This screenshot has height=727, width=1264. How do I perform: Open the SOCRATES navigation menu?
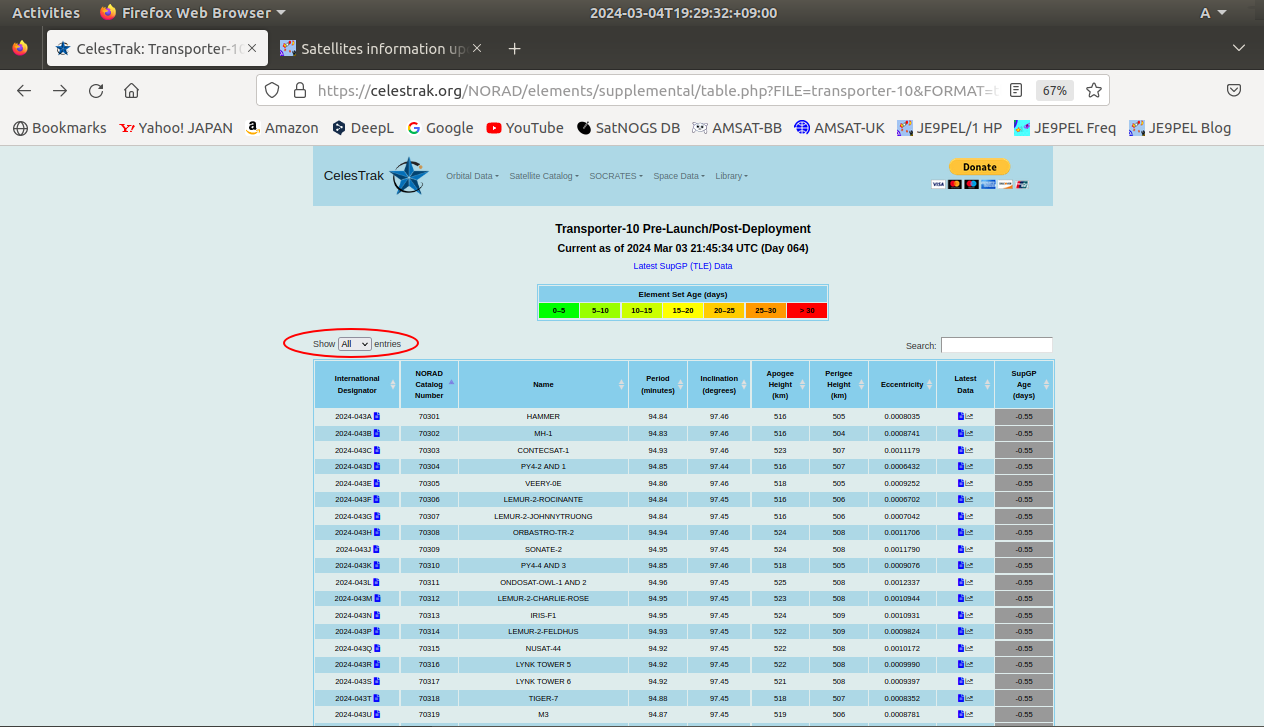click(x=616, y=176)
